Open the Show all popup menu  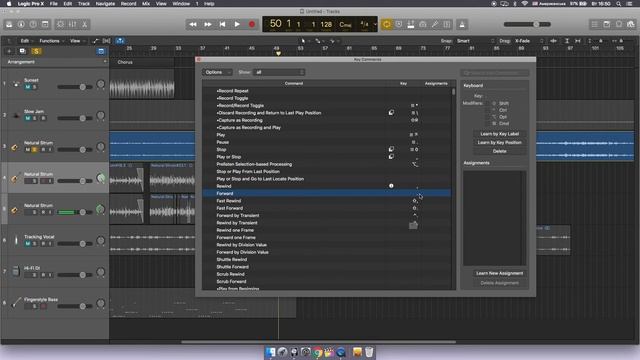click(279, 72)
